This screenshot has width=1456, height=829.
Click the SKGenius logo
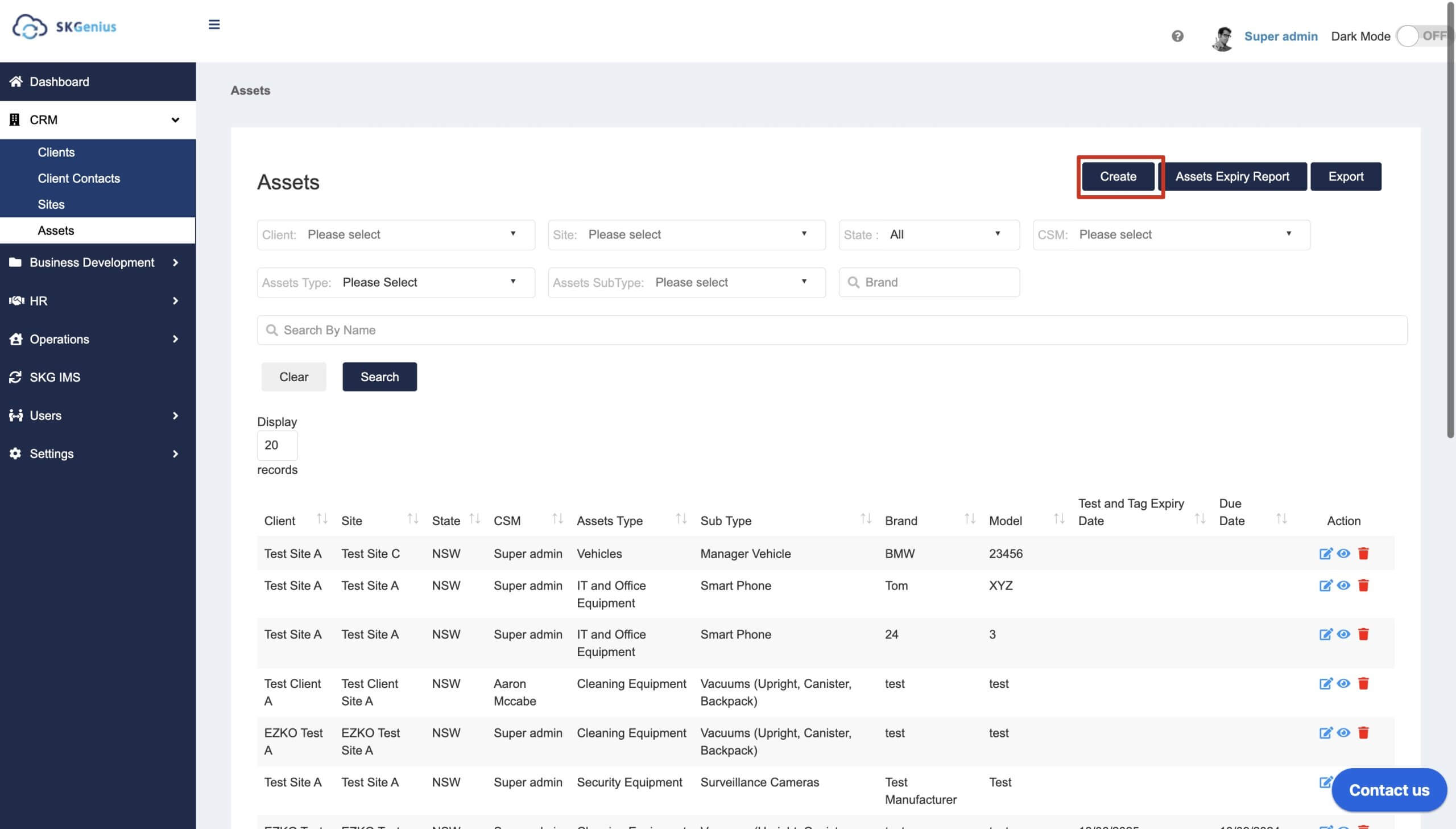[64, 26]
